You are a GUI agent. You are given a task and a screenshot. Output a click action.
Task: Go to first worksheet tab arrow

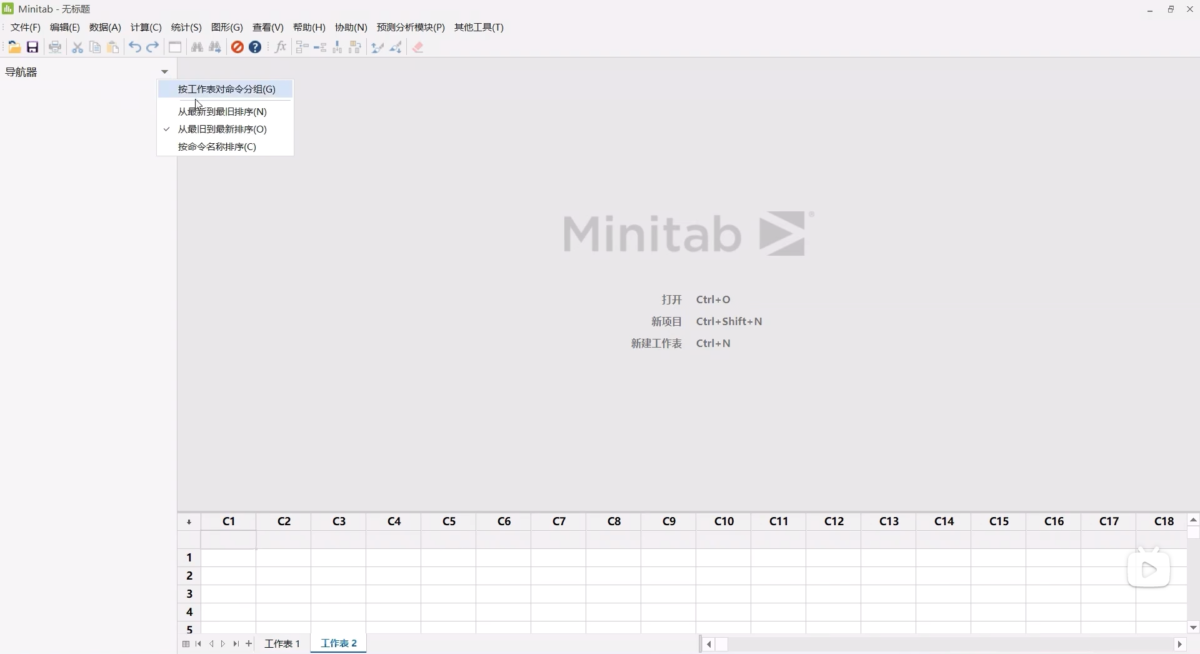tap(198, 644)
